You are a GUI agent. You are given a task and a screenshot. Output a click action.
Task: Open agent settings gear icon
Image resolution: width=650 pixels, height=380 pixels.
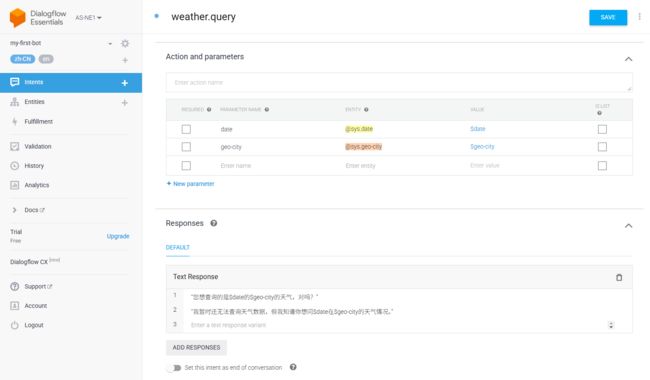[x=125, y=44]
